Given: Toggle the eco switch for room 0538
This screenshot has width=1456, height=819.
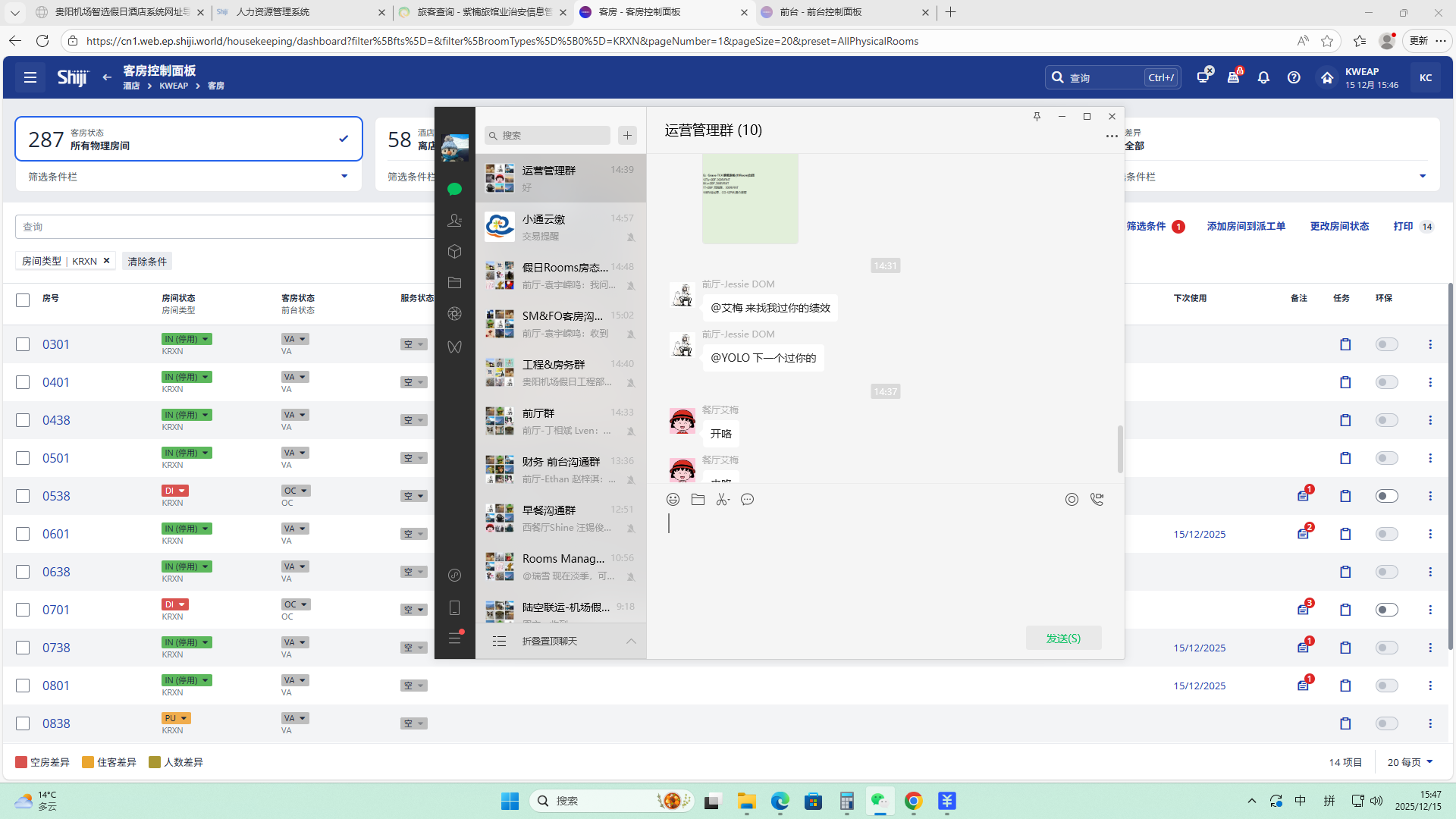Looking at the screenshot, I should [x=1386, y=496].
